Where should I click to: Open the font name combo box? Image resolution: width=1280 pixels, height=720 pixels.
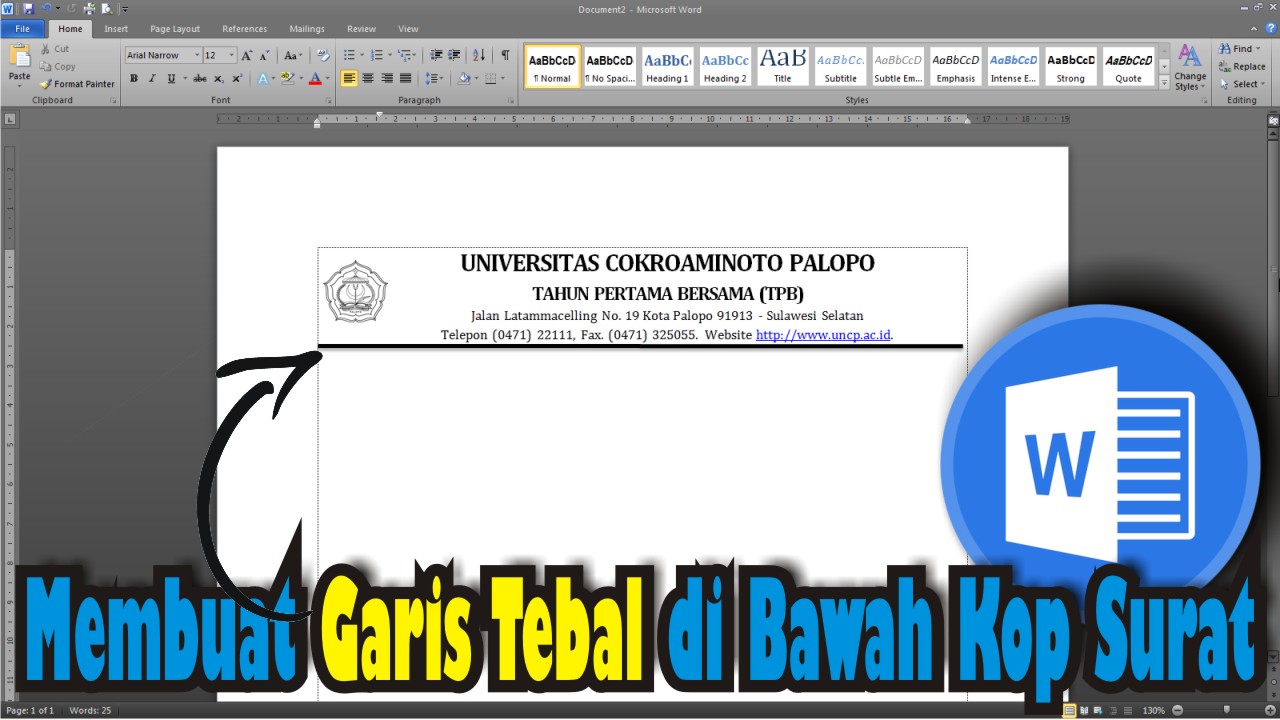163,56
